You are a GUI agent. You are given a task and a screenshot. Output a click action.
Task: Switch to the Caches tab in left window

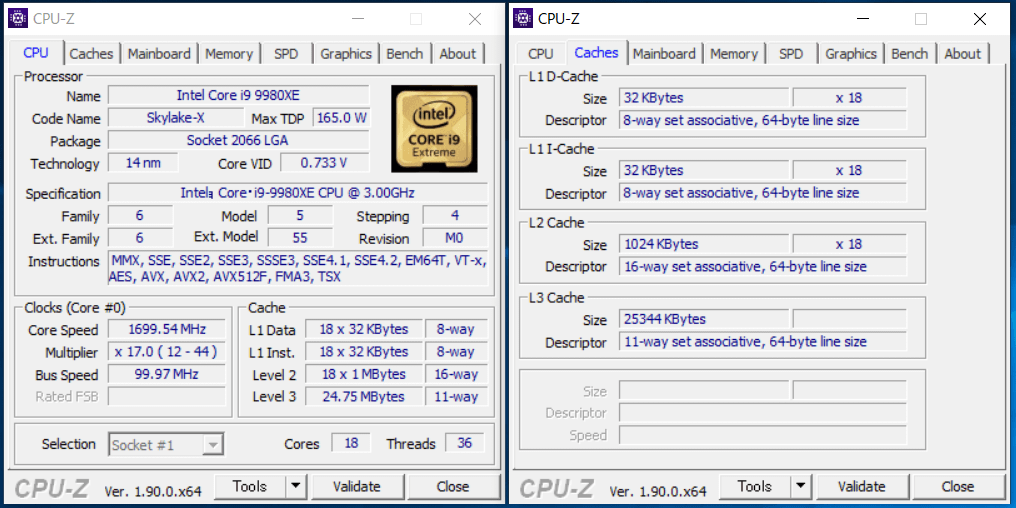[x=91, y=54]
